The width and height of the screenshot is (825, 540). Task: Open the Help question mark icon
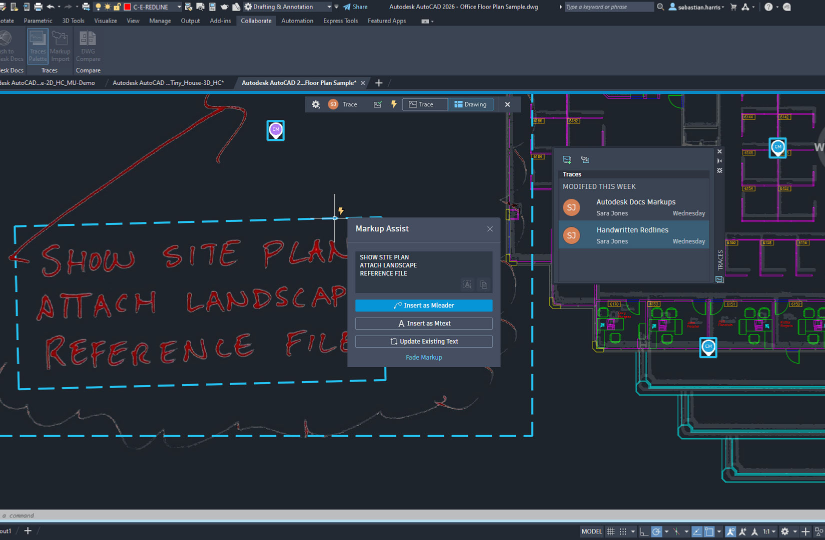tap(768, 7)
